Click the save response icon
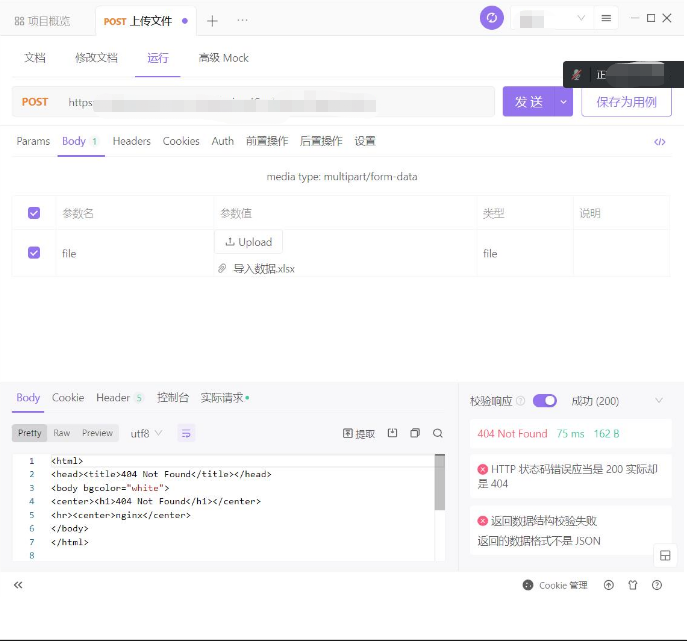Screen dimensions: 687x641 pyautogui.click(x=392, y=433)
